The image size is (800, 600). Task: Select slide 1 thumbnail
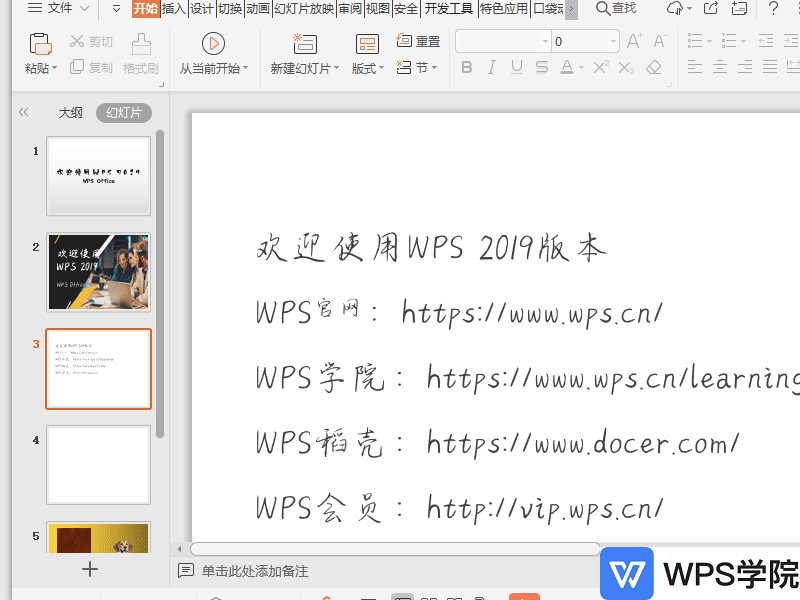pyautogui.click(x=98, y=176)
